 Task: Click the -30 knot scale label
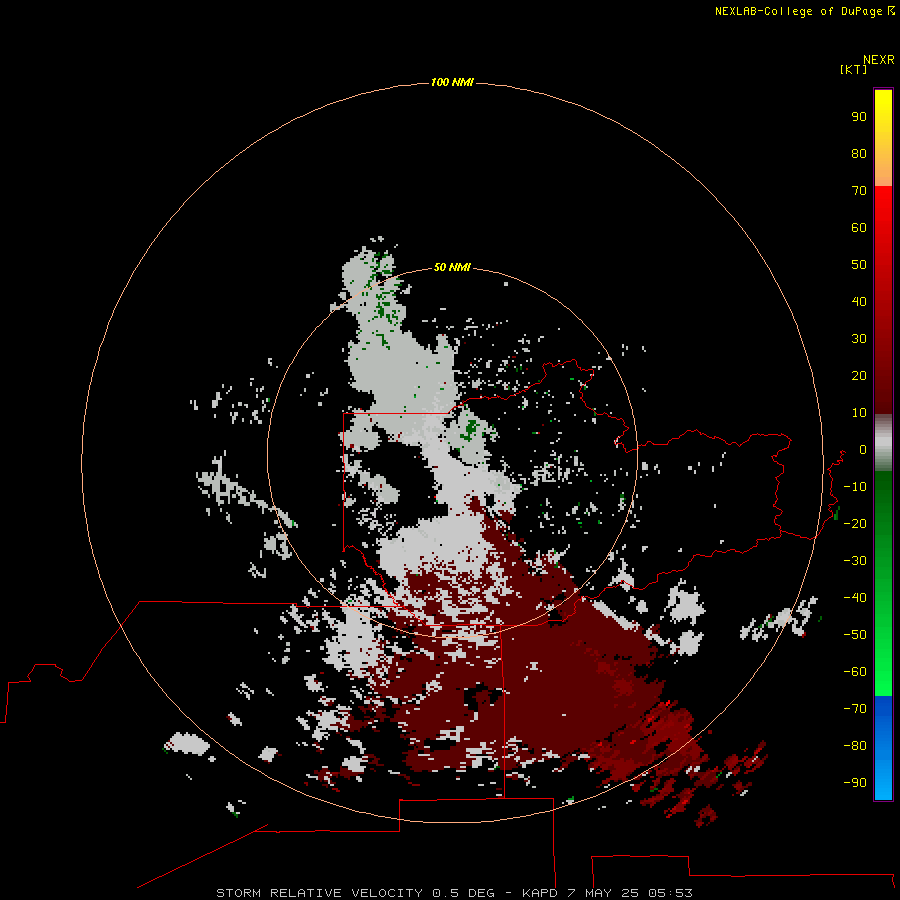(x=855, y=561)
